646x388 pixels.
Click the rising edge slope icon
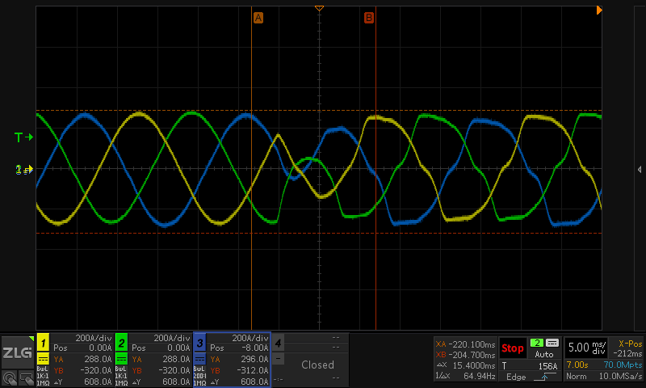pos(545,377)
